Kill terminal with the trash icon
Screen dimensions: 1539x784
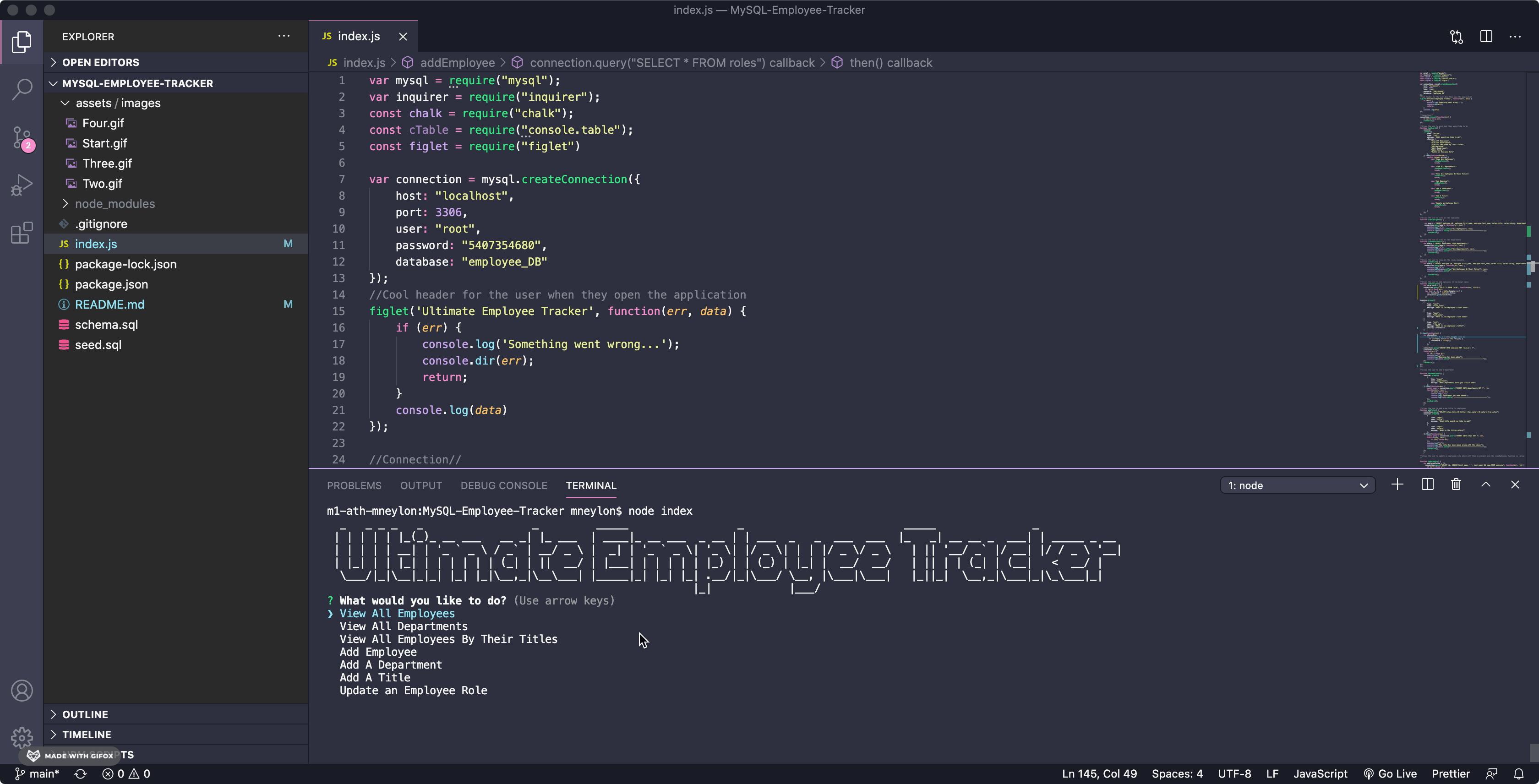coord(1456,485)
